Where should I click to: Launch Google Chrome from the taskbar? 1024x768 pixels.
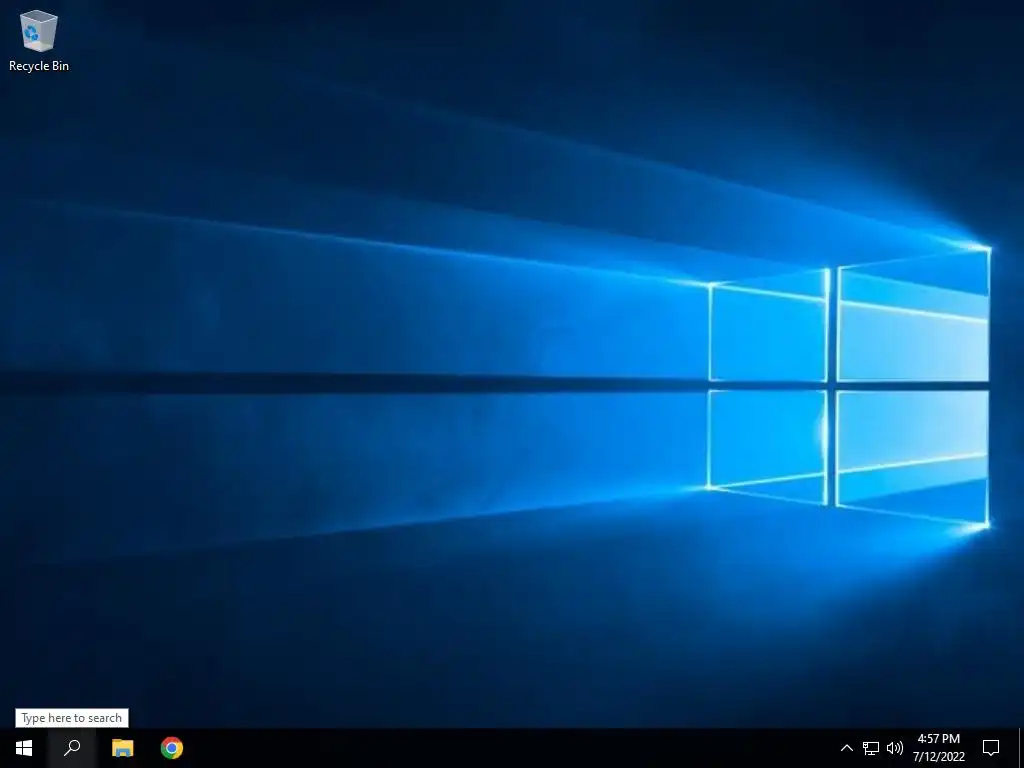[172, 748]
